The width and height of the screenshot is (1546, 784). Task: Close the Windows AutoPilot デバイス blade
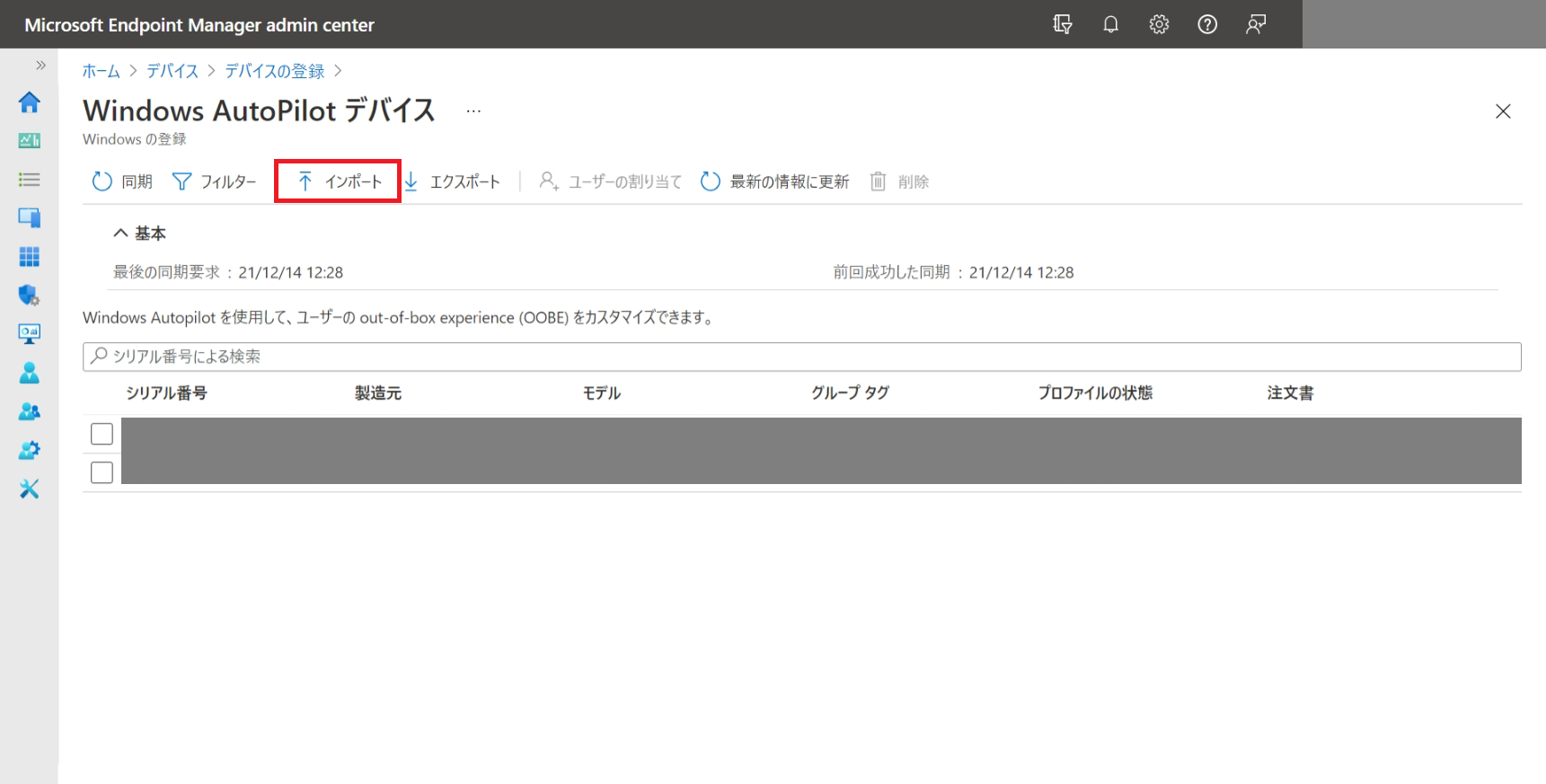coord(1503,111)
